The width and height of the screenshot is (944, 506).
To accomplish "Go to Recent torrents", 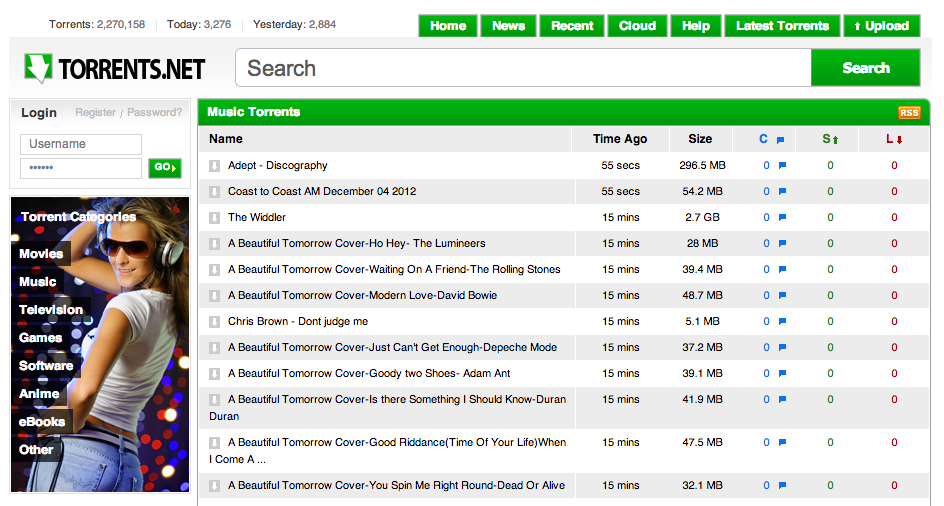I will 572,26.
